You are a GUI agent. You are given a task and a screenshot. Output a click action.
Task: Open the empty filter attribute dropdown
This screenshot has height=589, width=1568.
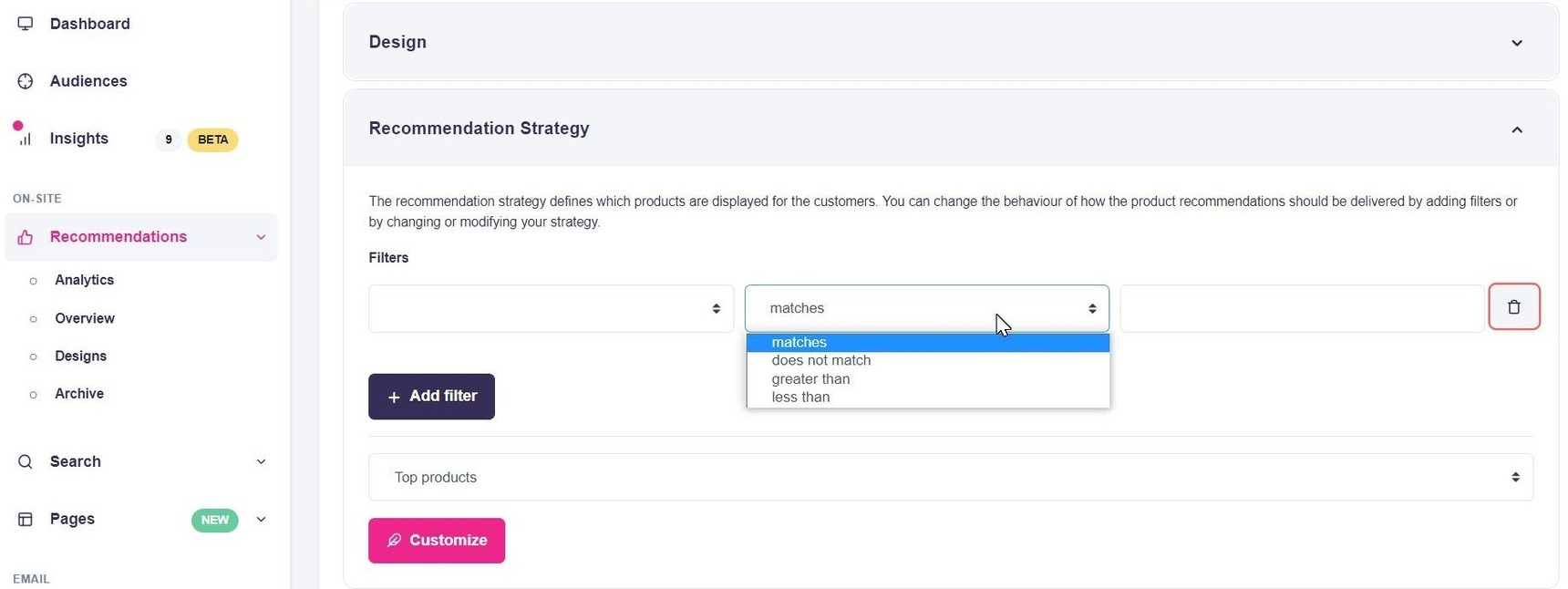tap(551, 308)
